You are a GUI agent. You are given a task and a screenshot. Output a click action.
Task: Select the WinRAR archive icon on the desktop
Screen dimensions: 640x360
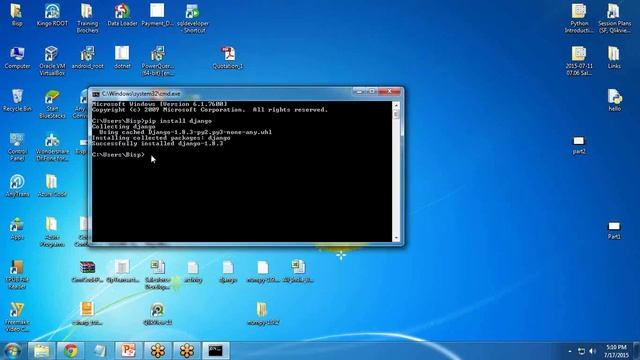pos(87,272)
